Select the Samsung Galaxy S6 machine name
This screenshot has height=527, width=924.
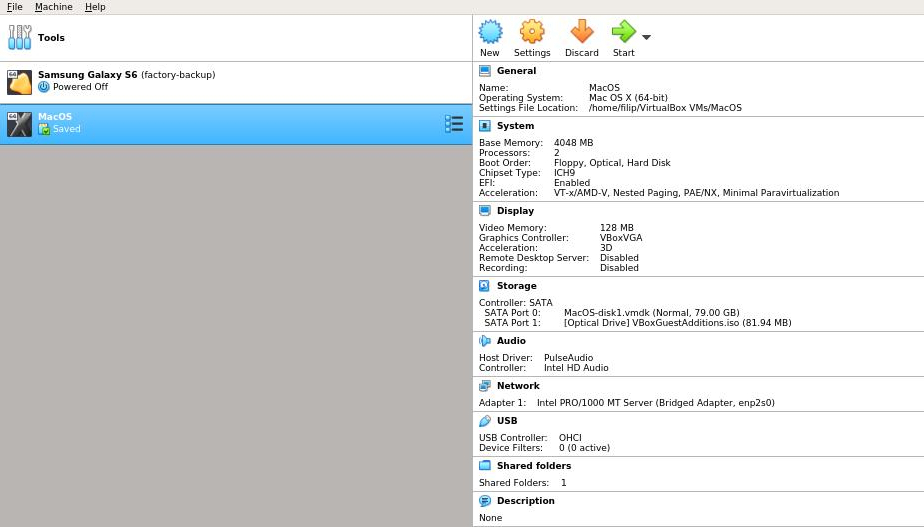pyautogui.click(x=87, y=75)
